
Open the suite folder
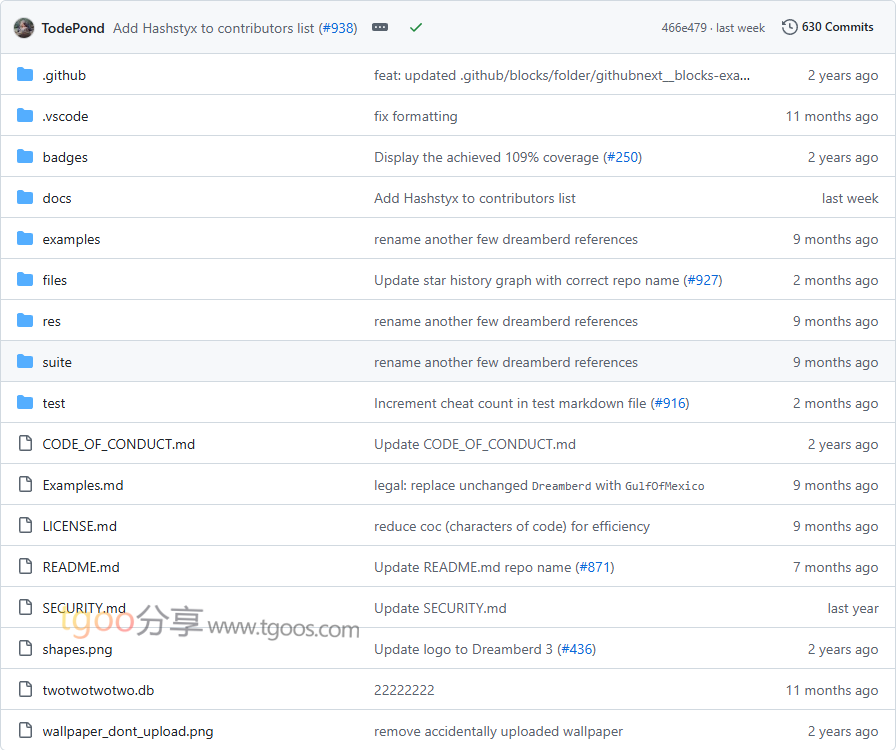coord(57,362)
